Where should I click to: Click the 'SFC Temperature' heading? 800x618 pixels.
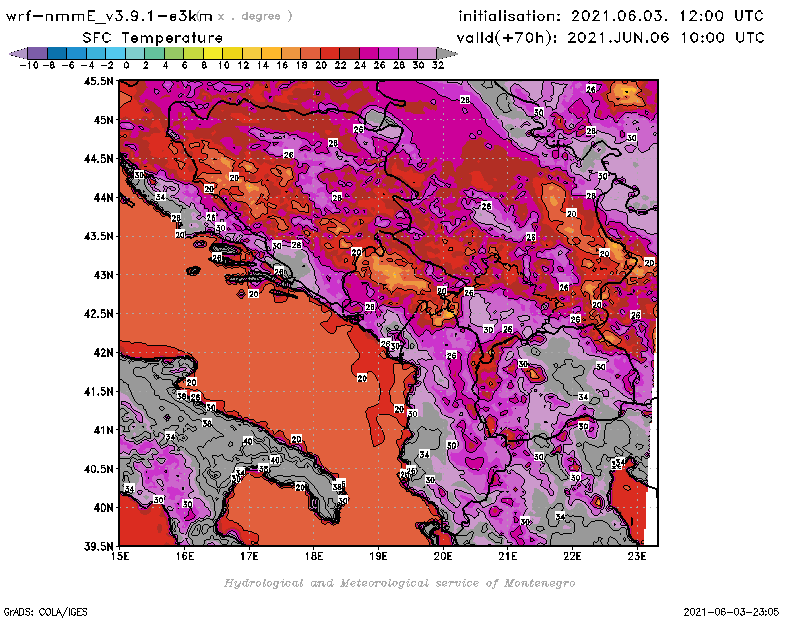tap(153, 38)
